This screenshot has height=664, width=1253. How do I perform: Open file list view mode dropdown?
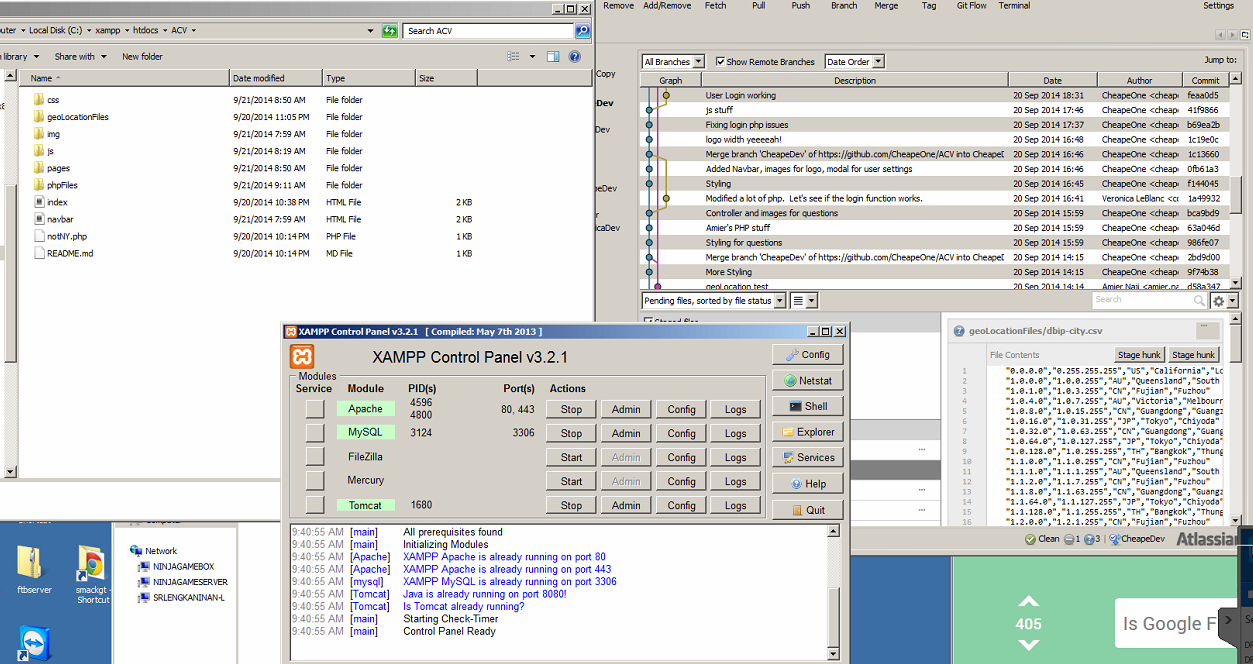[x=804, y=300]
